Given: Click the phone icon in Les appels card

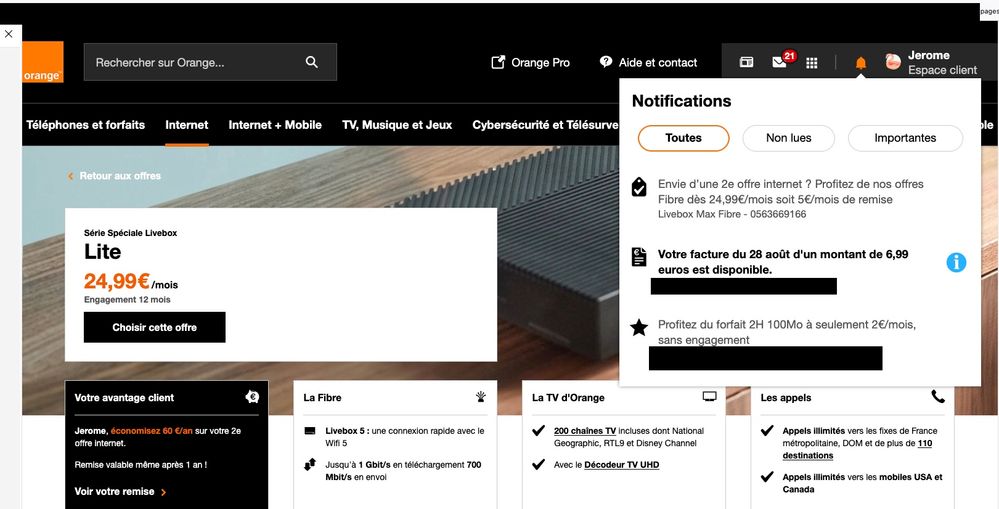Looking at the screenshot, I should 938,397.
